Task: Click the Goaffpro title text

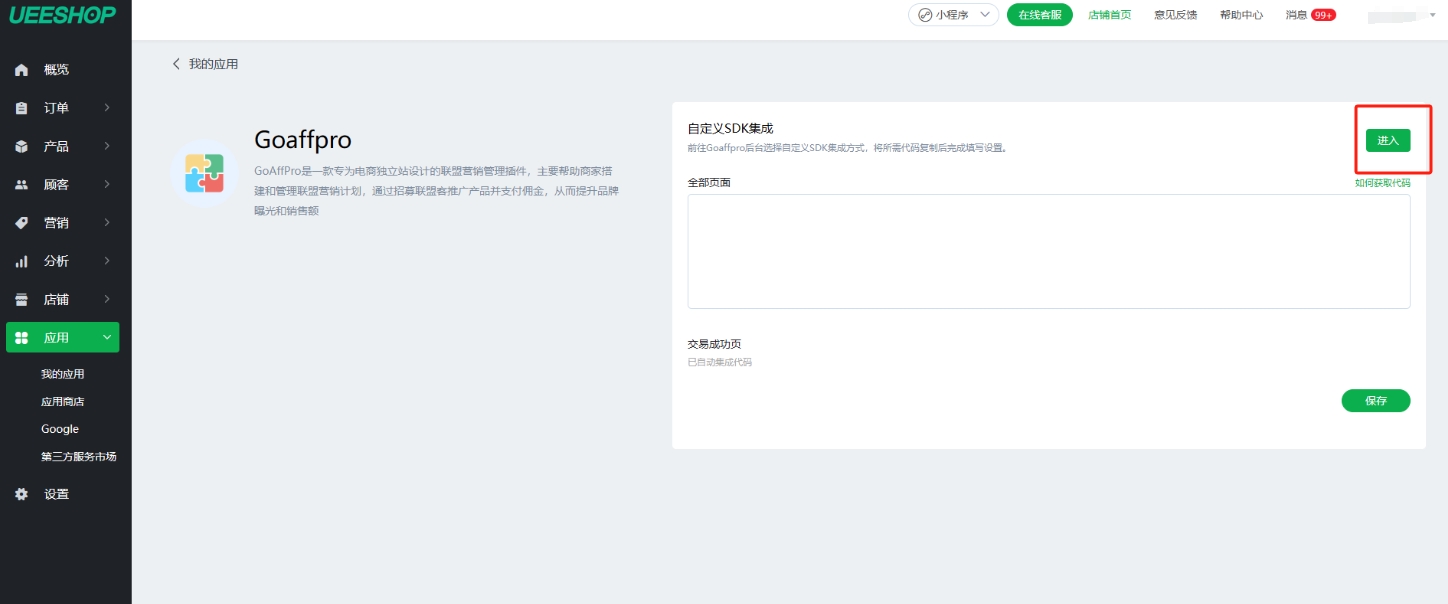Action: 303,139
